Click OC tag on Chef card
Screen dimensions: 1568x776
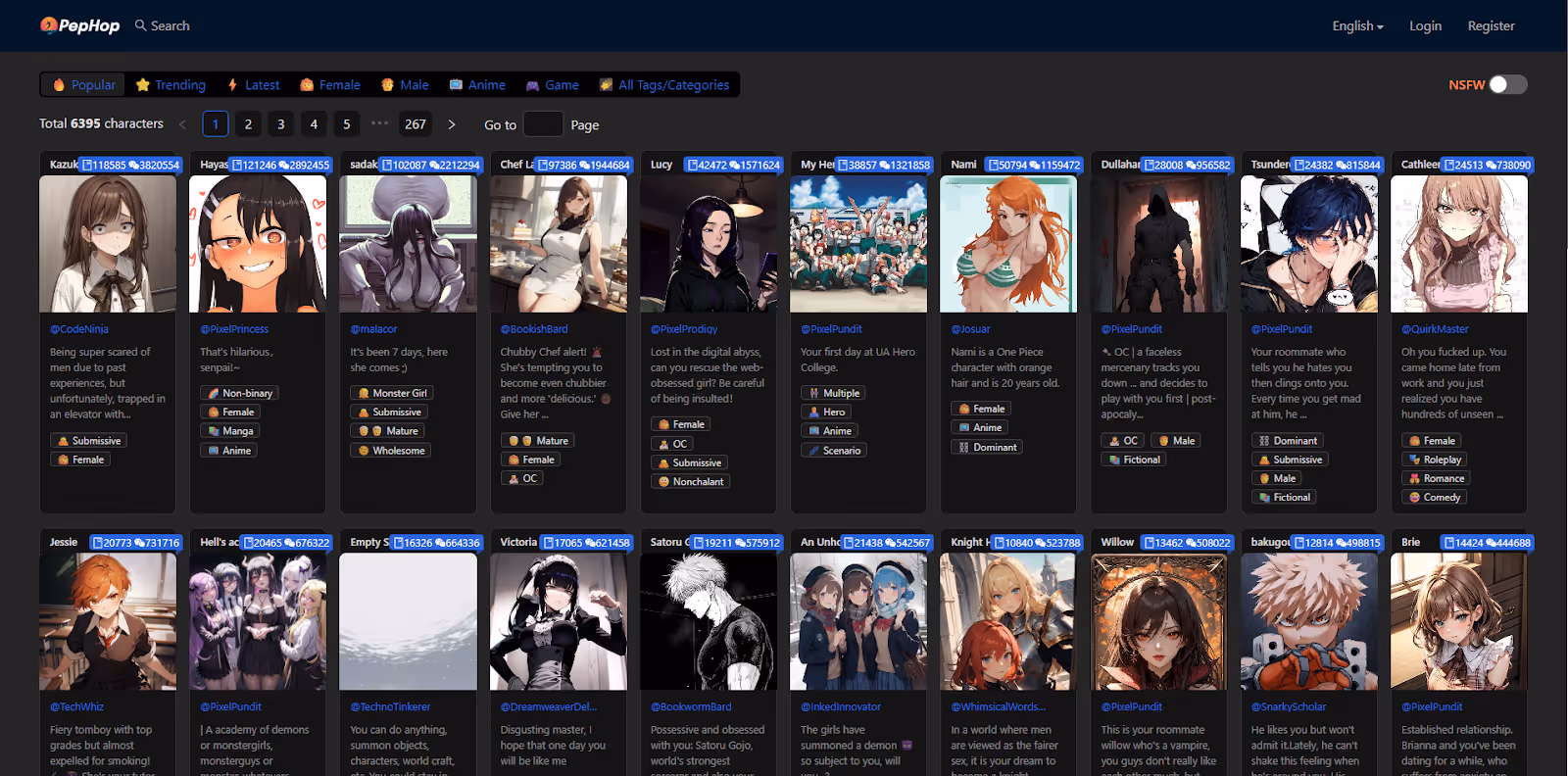click(x=522, y=479)
